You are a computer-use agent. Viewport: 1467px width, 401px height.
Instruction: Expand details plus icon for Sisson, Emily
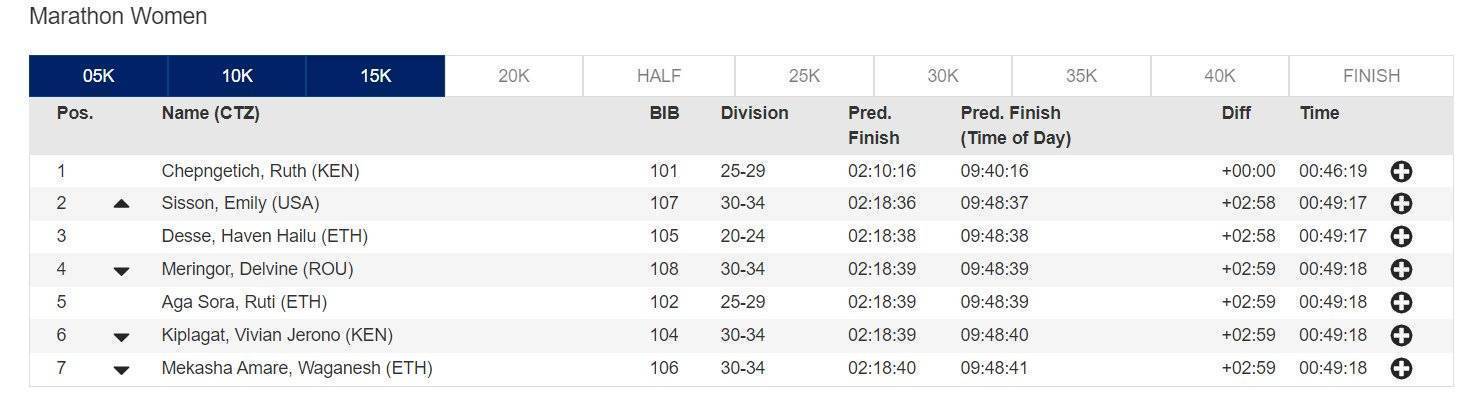(x=1401, y=204)
